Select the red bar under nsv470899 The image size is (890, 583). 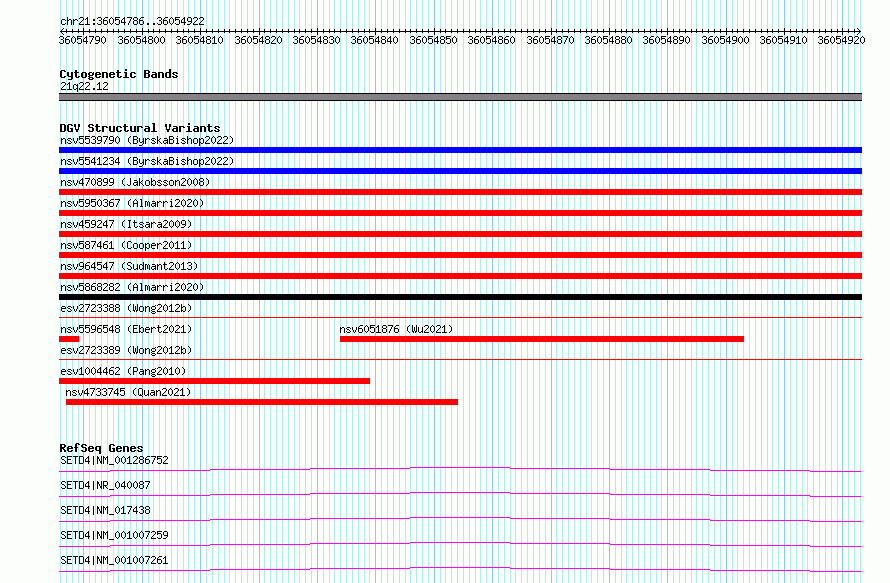(x=460, y=192)
